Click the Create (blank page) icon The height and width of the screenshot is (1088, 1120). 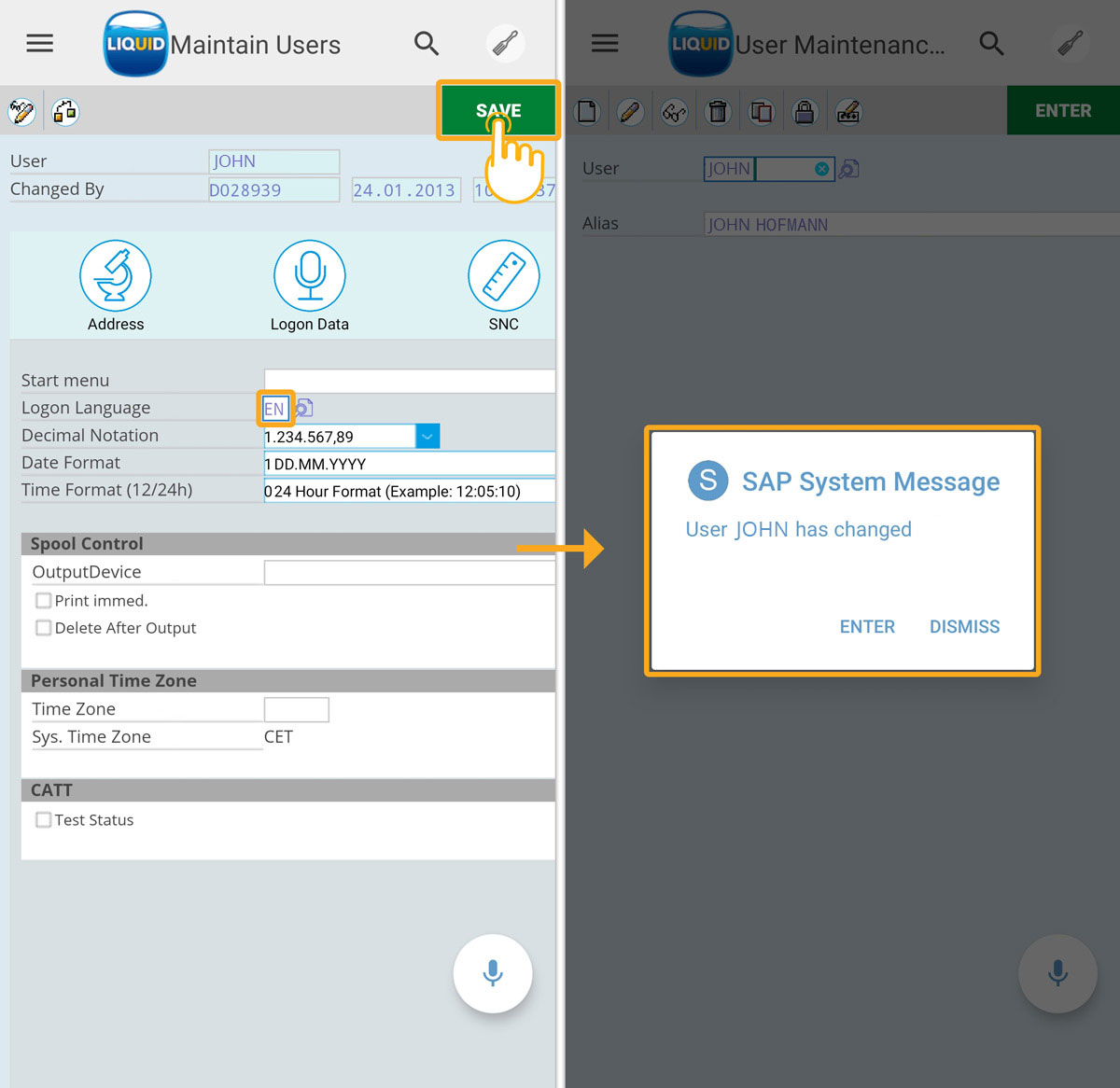click(587, 112)
